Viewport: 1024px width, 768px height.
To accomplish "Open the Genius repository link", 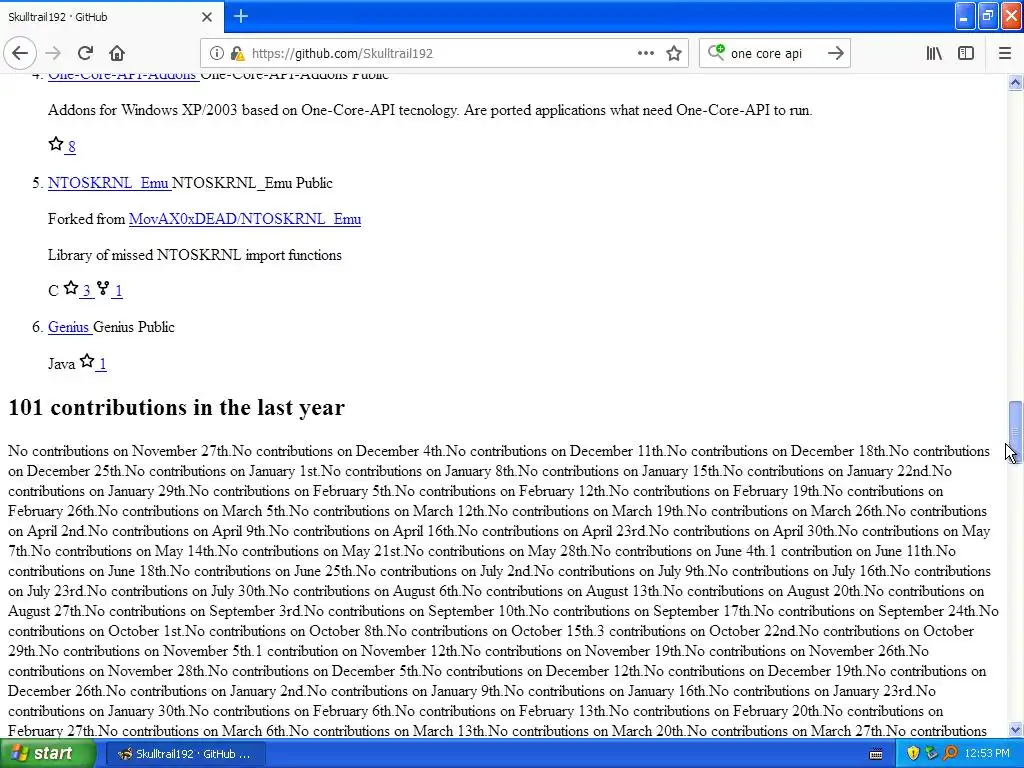I will coord(68,327).
